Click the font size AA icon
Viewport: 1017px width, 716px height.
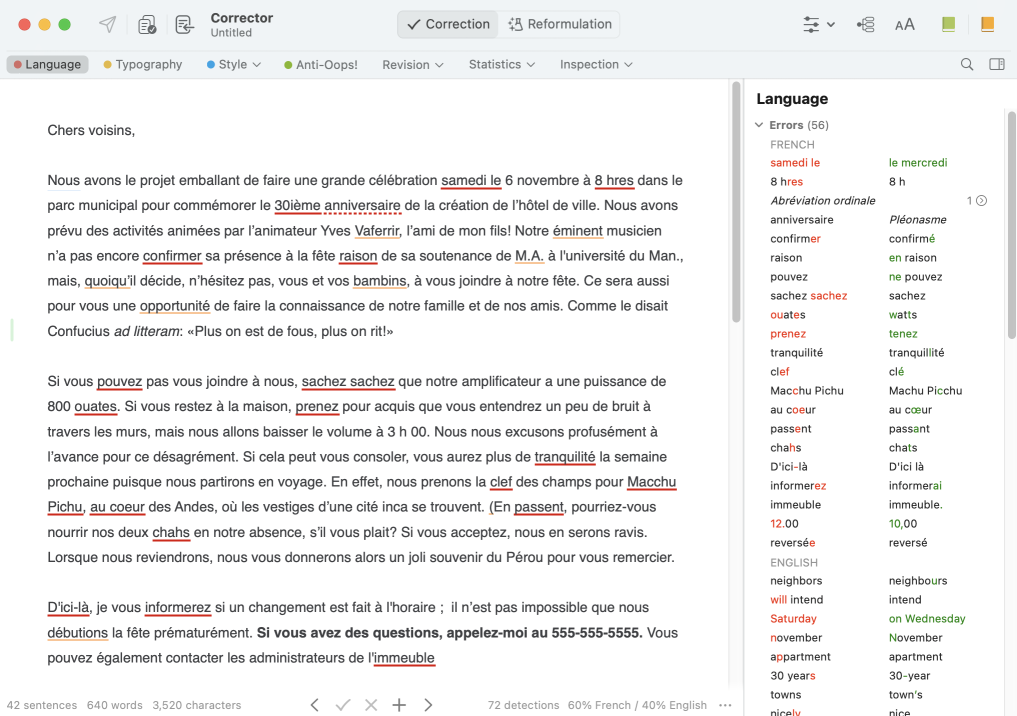(905, 25)
